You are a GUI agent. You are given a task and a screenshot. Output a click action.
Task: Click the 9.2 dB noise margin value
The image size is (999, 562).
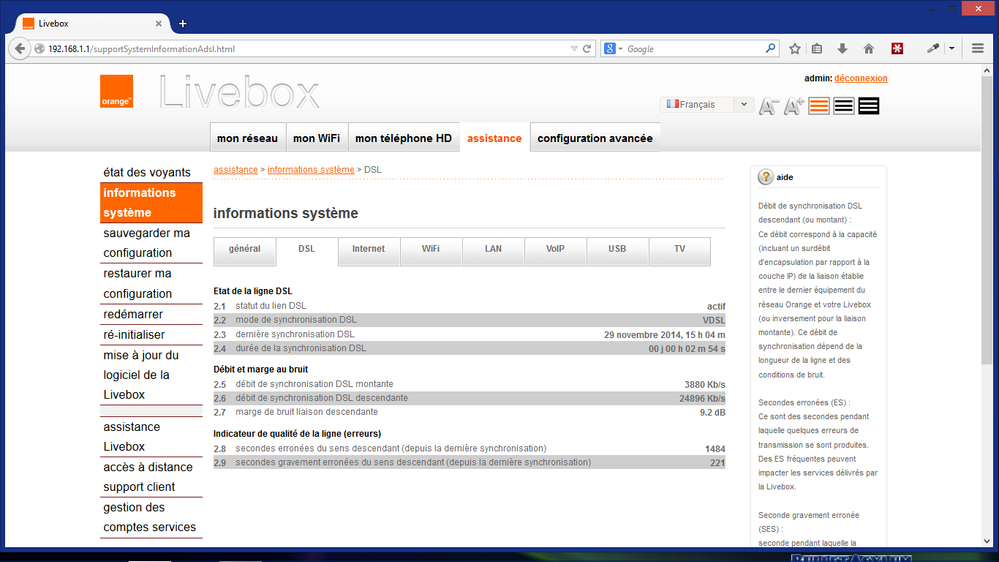(712, 412)
